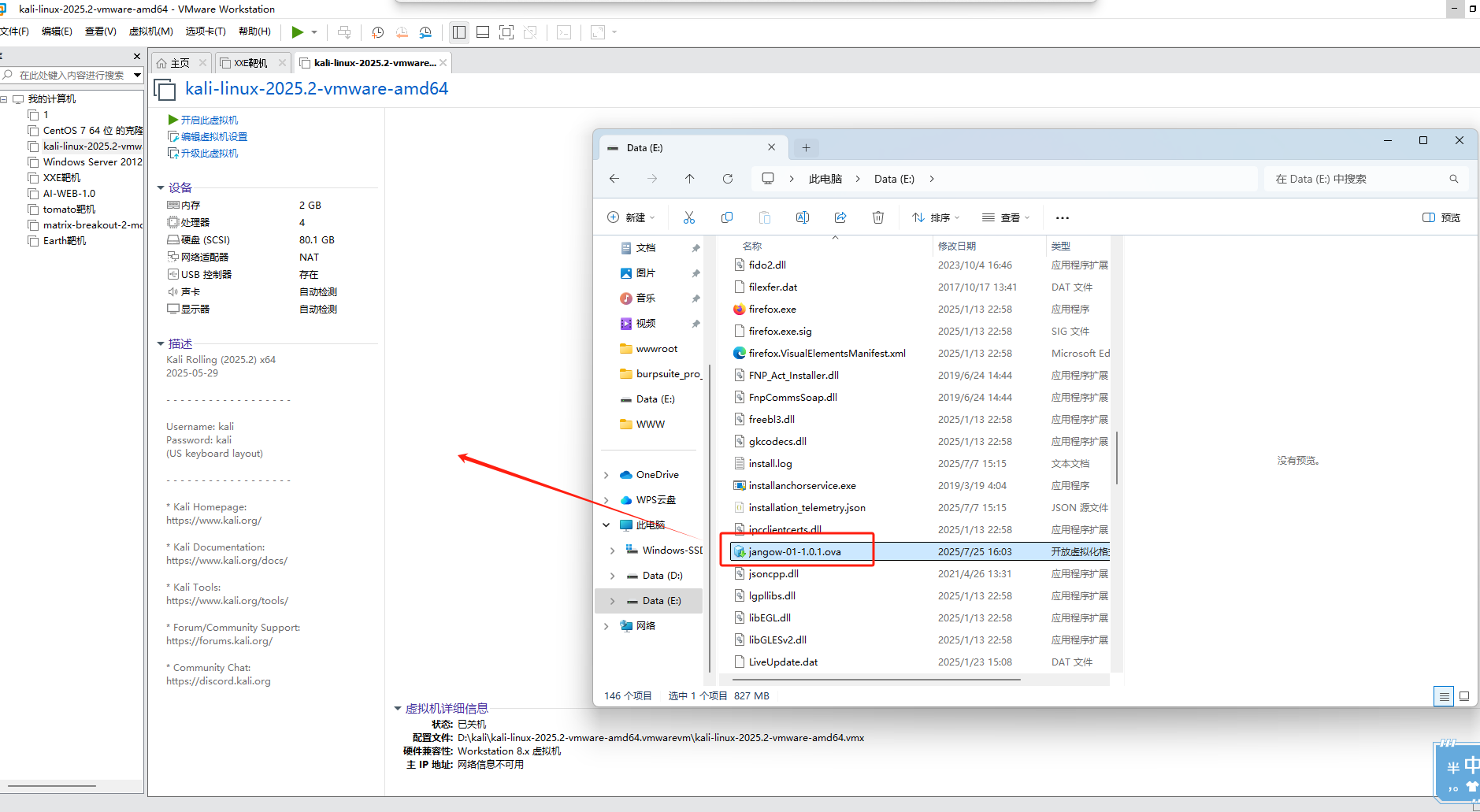Enter full screen mode icon in VMware toolbar

pyautogui.click(x=506, y=32)
